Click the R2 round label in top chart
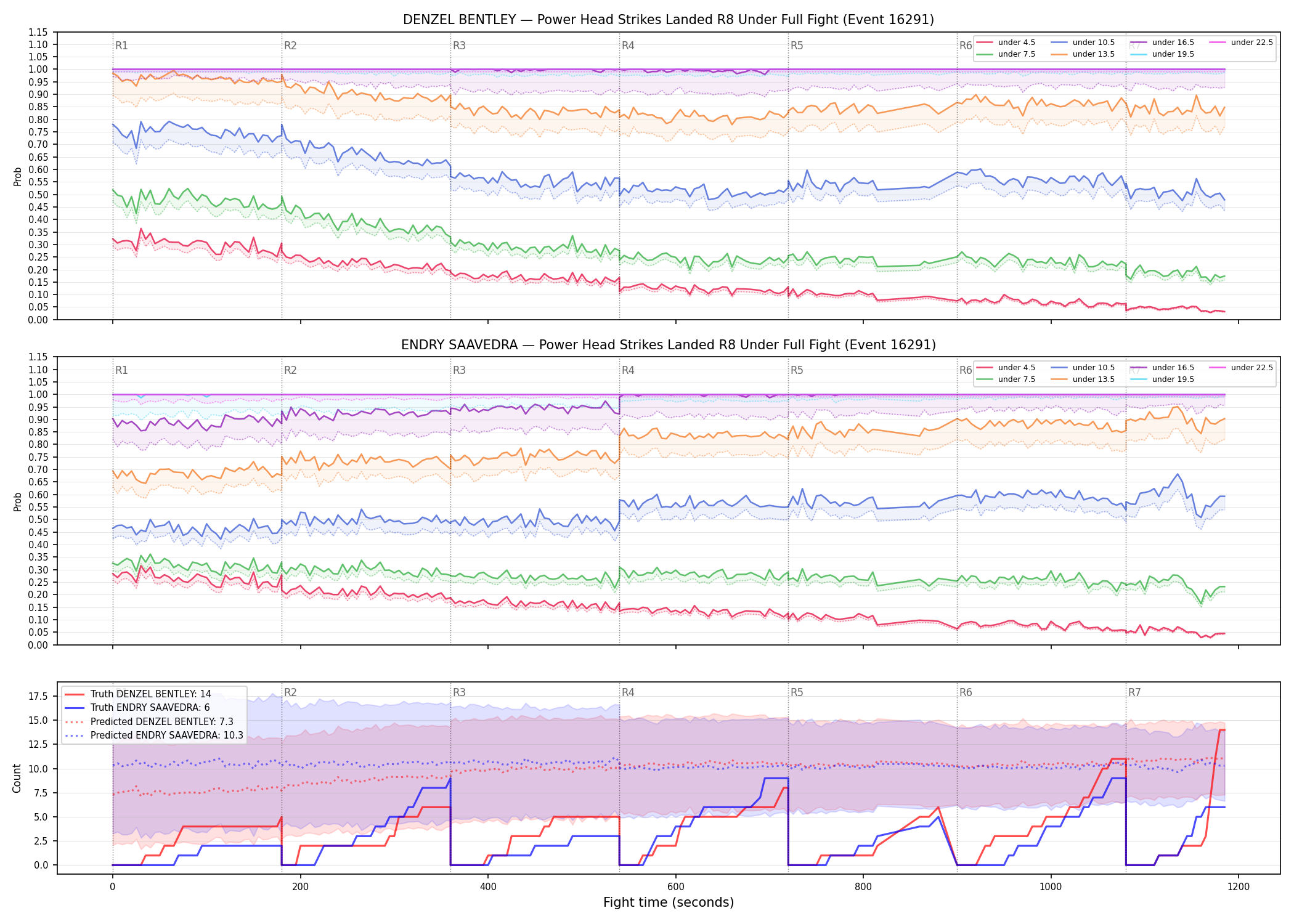Screen dimensions: 1294x924 (x=290, y=46)
